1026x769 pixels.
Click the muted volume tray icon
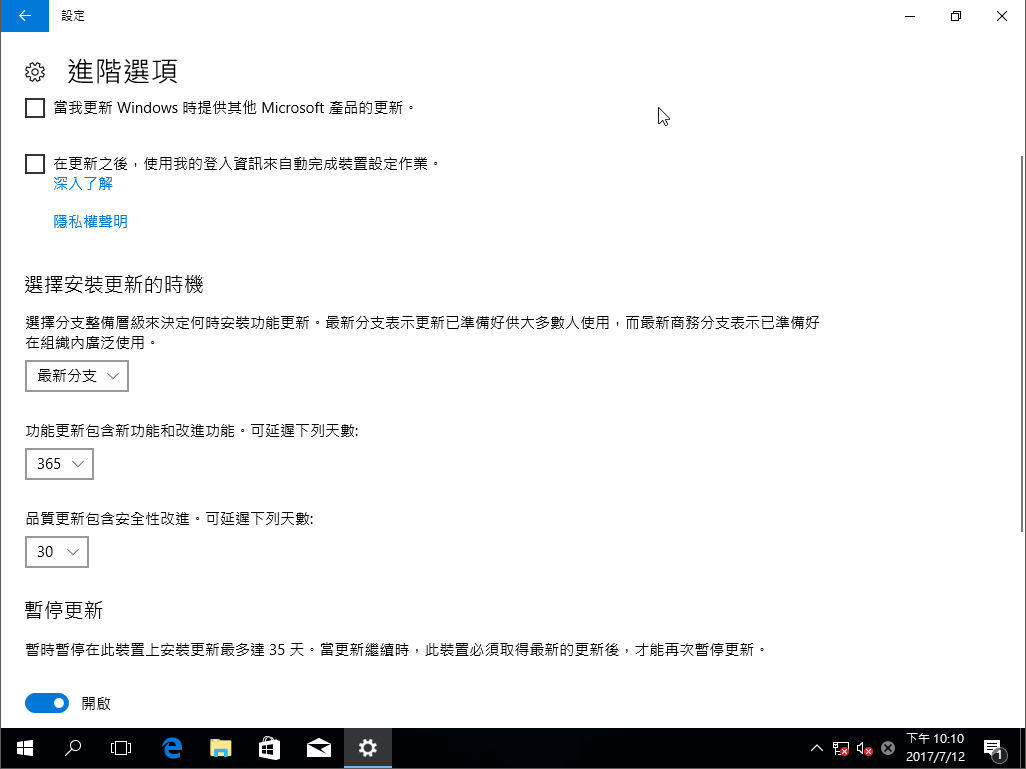864,748
